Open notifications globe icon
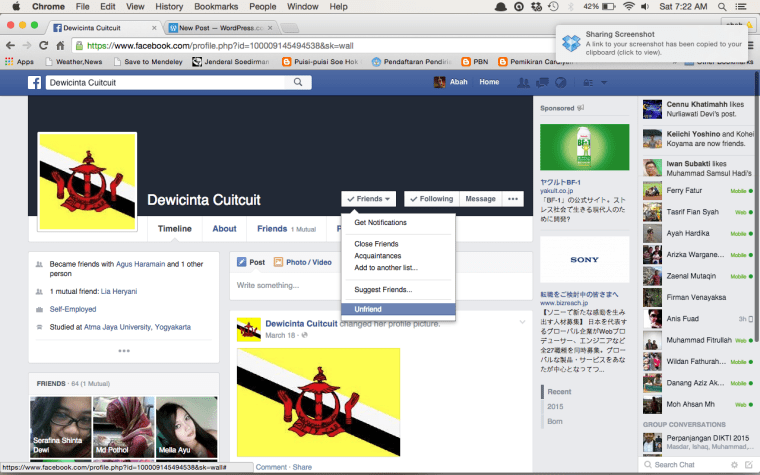This screenshot has width=760, height=475. tap(561, 82)
